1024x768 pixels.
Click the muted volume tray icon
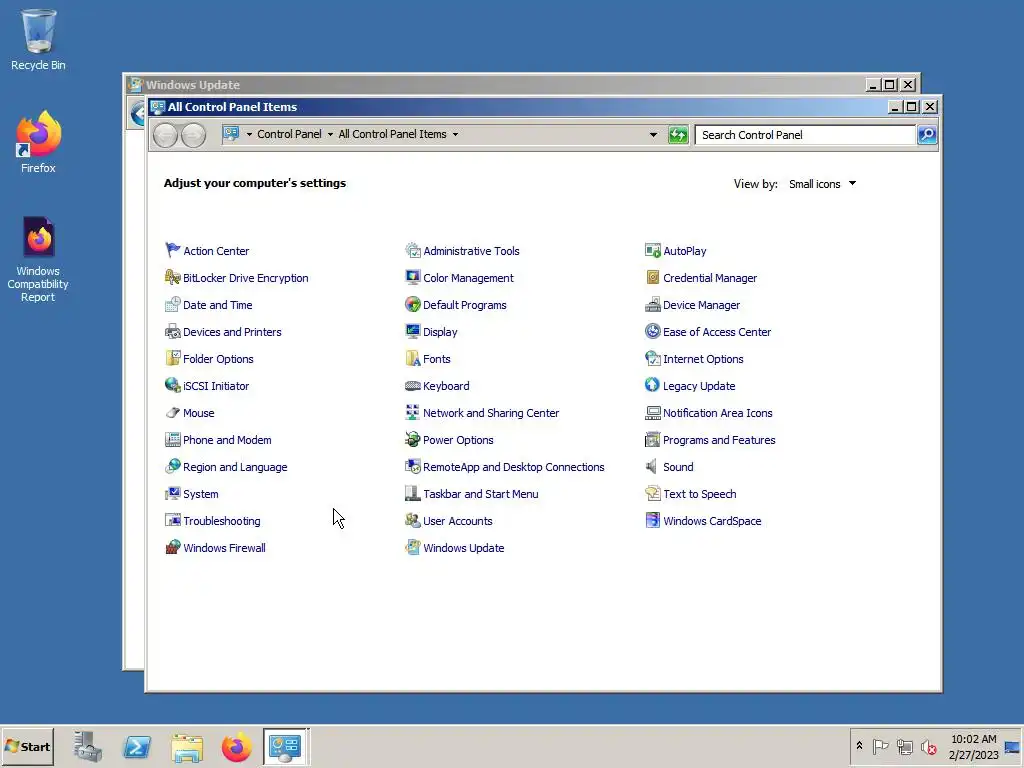(929, 746)
